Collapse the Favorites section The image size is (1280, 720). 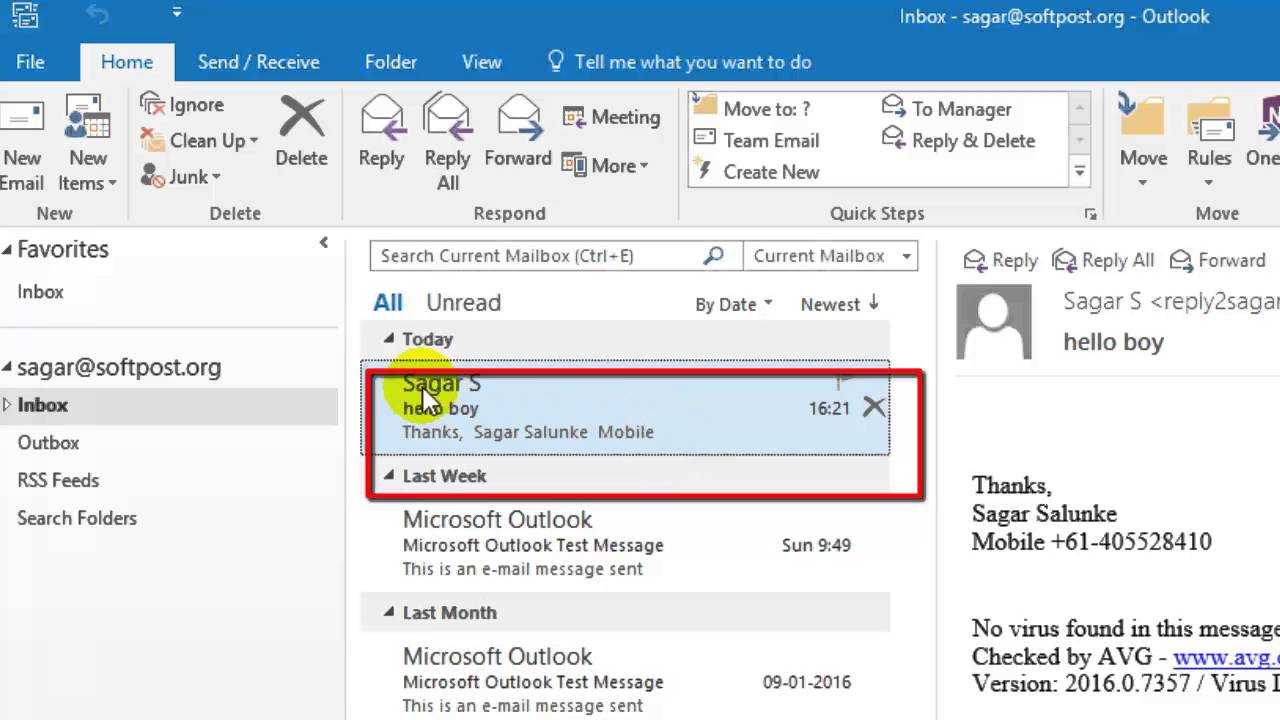[x=7, y=250]
